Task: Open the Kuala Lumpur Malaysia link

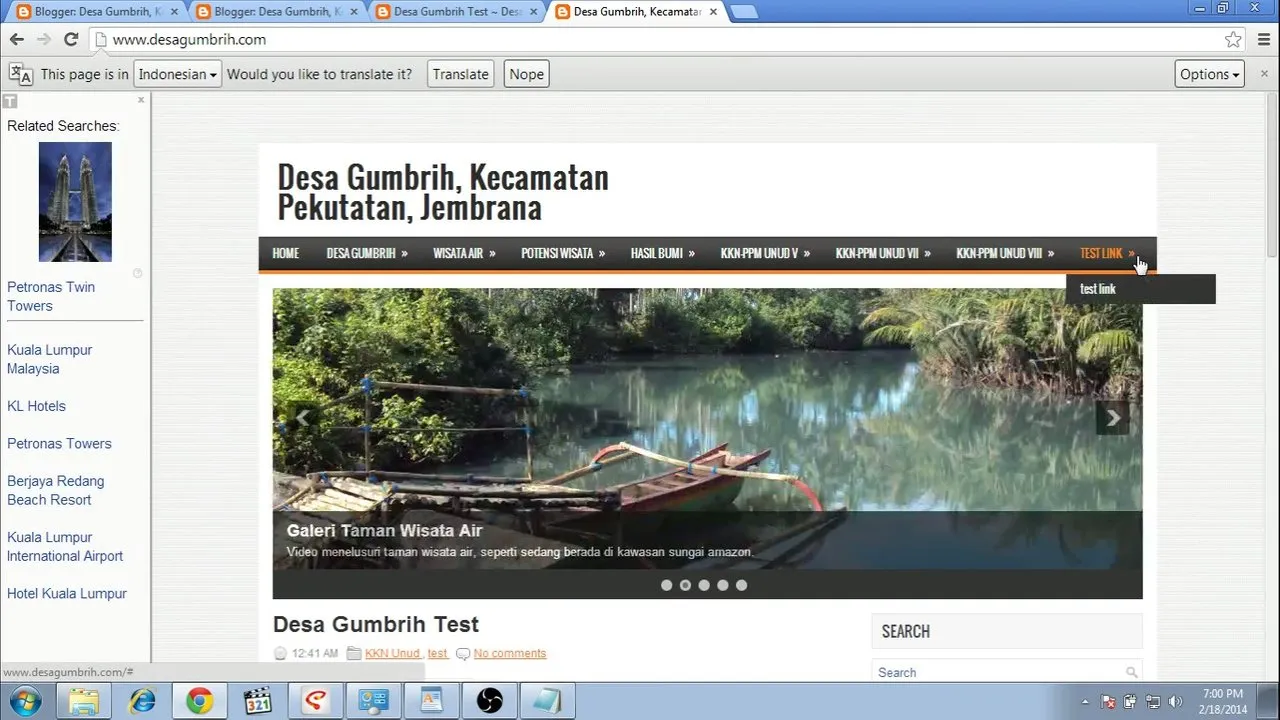Action: pos(49,359)
